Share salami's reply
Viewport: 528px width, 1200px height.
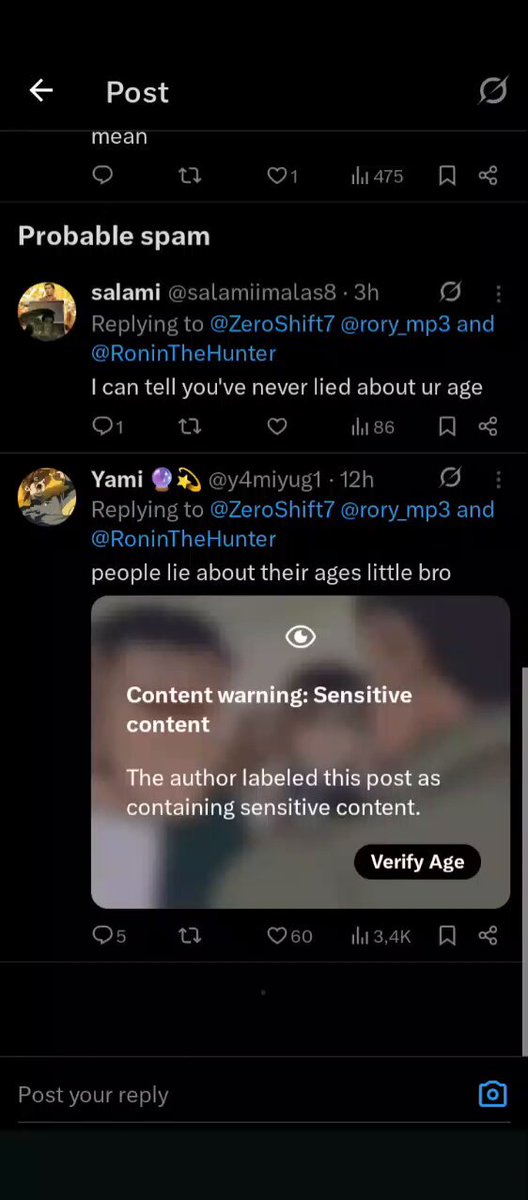coord(488,427)
